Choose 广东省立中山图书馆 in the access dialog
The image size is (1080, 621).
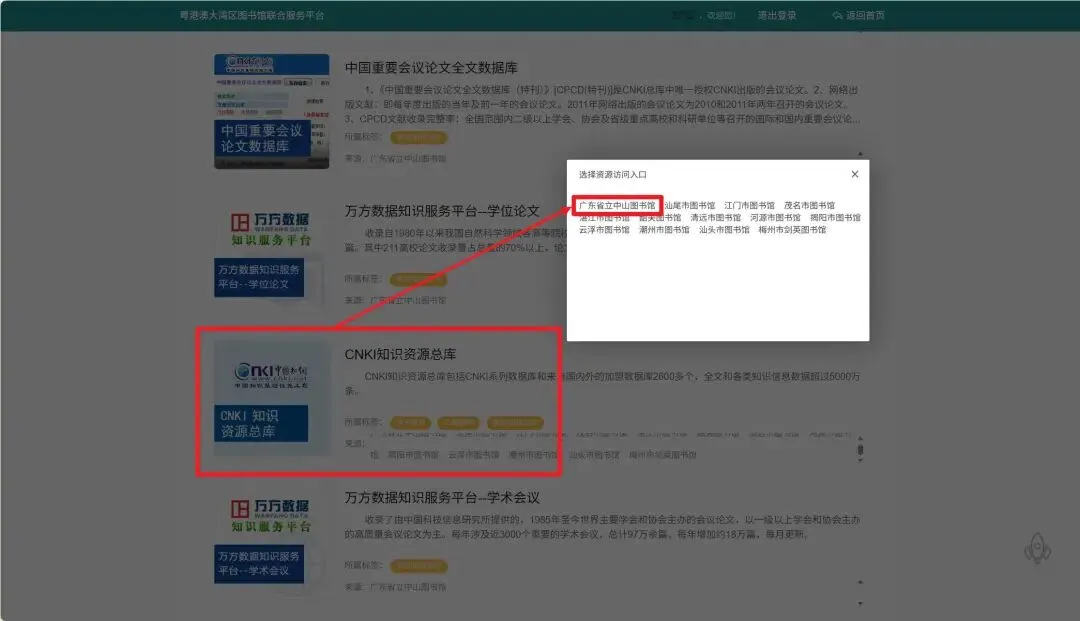[617, 205]
